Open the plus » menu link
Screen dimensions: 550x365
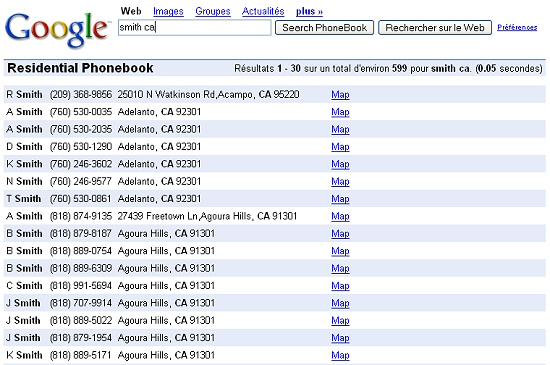[309, 11]
